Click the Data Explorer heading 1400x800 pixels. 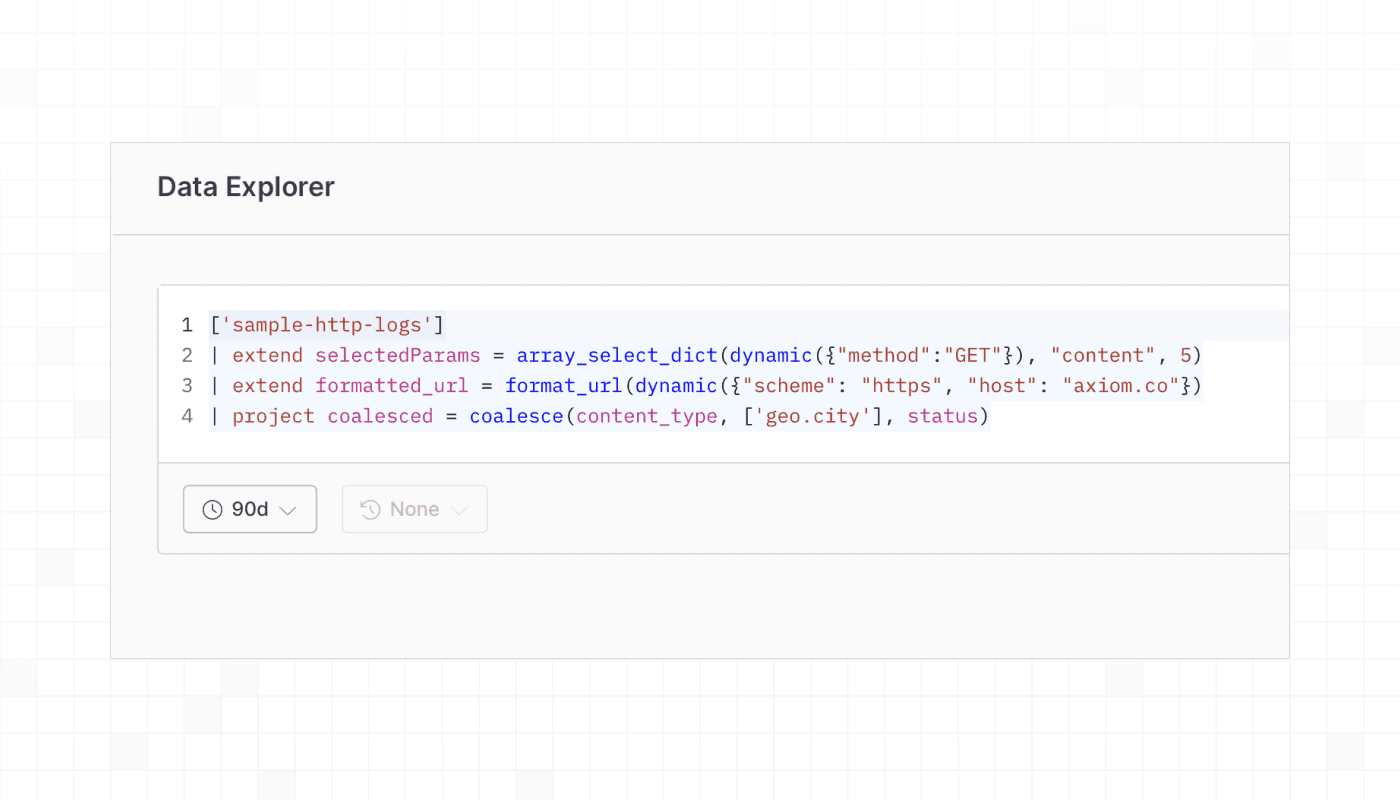click(x=246, y=187)
